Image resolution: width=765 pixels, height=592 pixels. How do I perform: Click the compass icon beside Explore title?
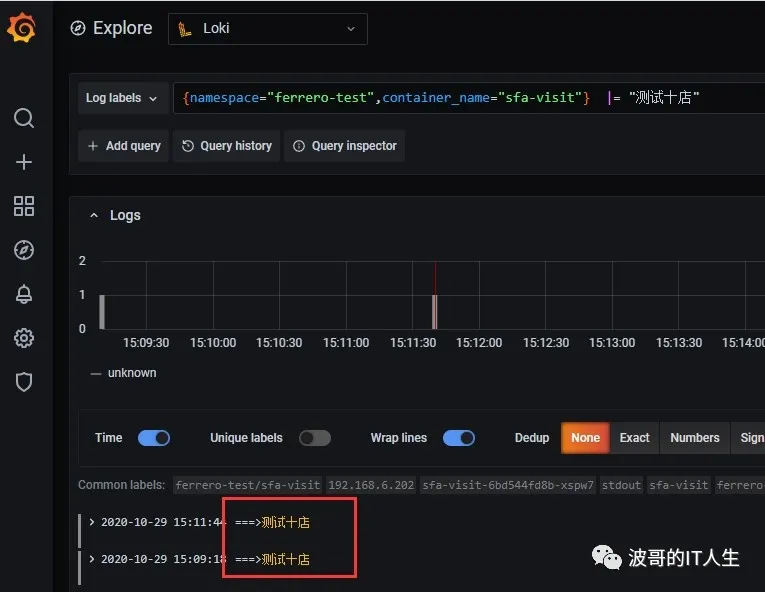tap(78, 28)
